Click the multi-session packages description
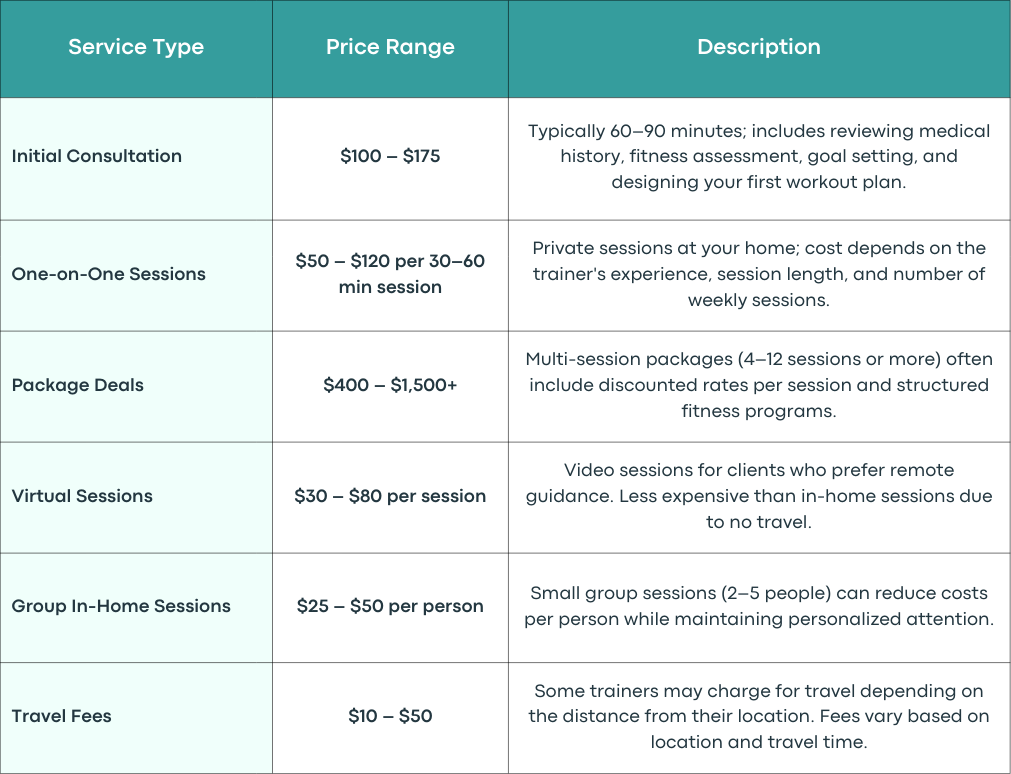Image resolution: width=1011 pixels, height=774 pixels. click(x=759, y=385)
